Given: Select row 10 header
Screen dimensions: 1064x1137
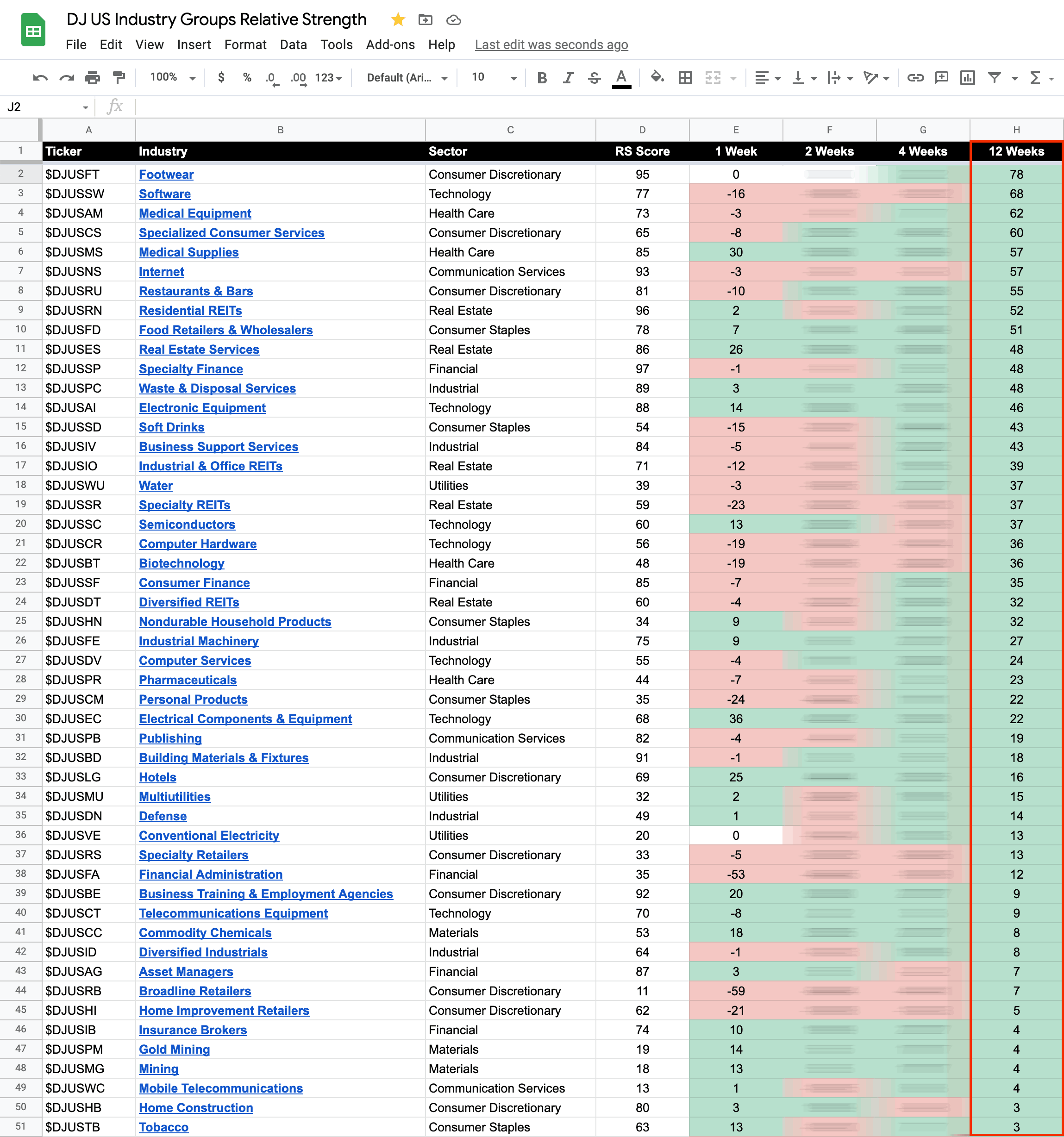Looking at the screenshot, I should coord(20,330).
